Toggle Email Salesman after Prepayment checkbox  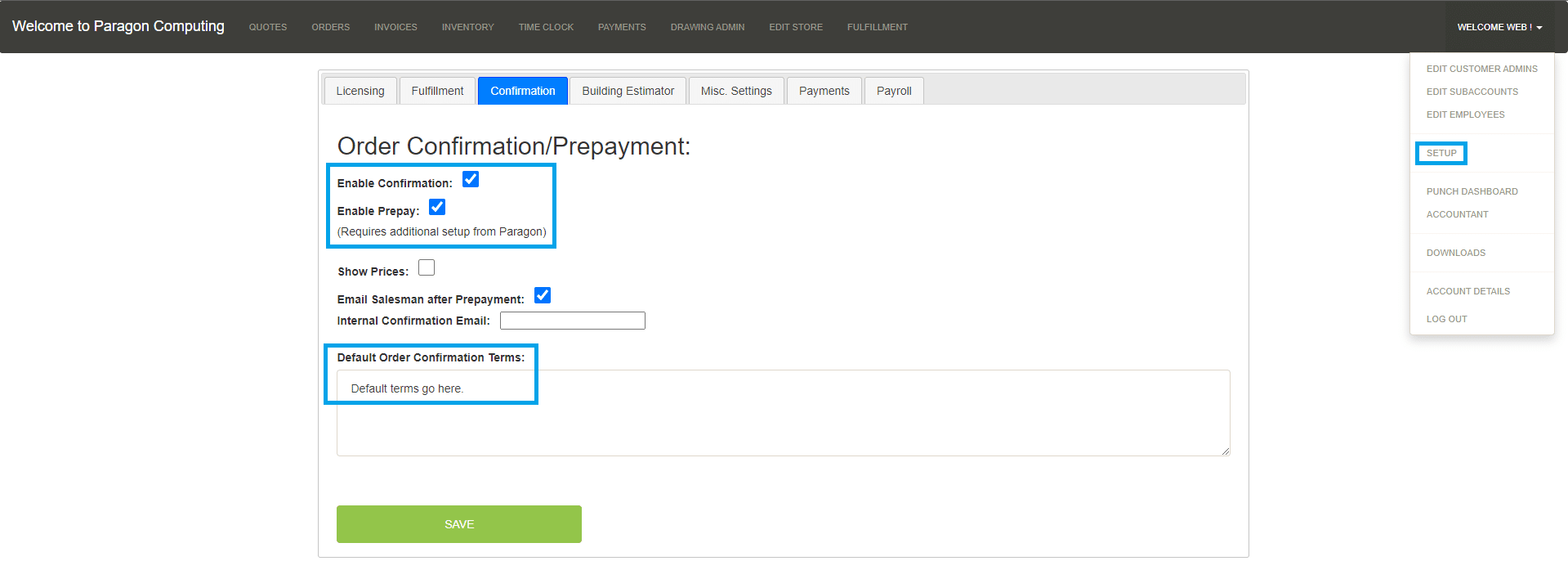(543, 296)
